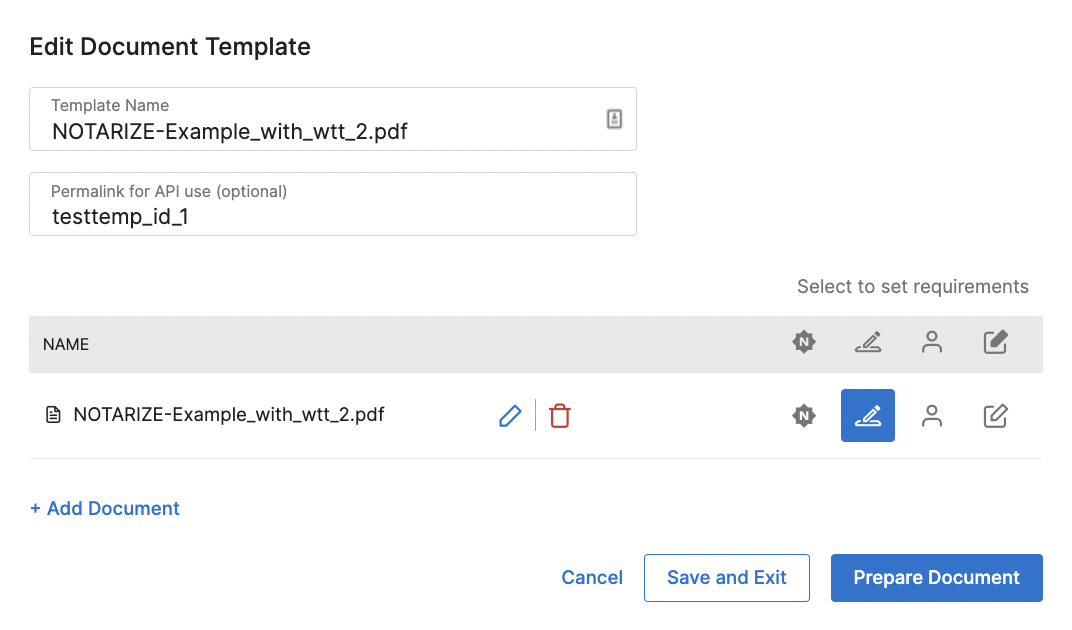The width and height of the screenshot is (1072, 630).
Task: Click the person icon in the table header
Action: click(932, 343)
